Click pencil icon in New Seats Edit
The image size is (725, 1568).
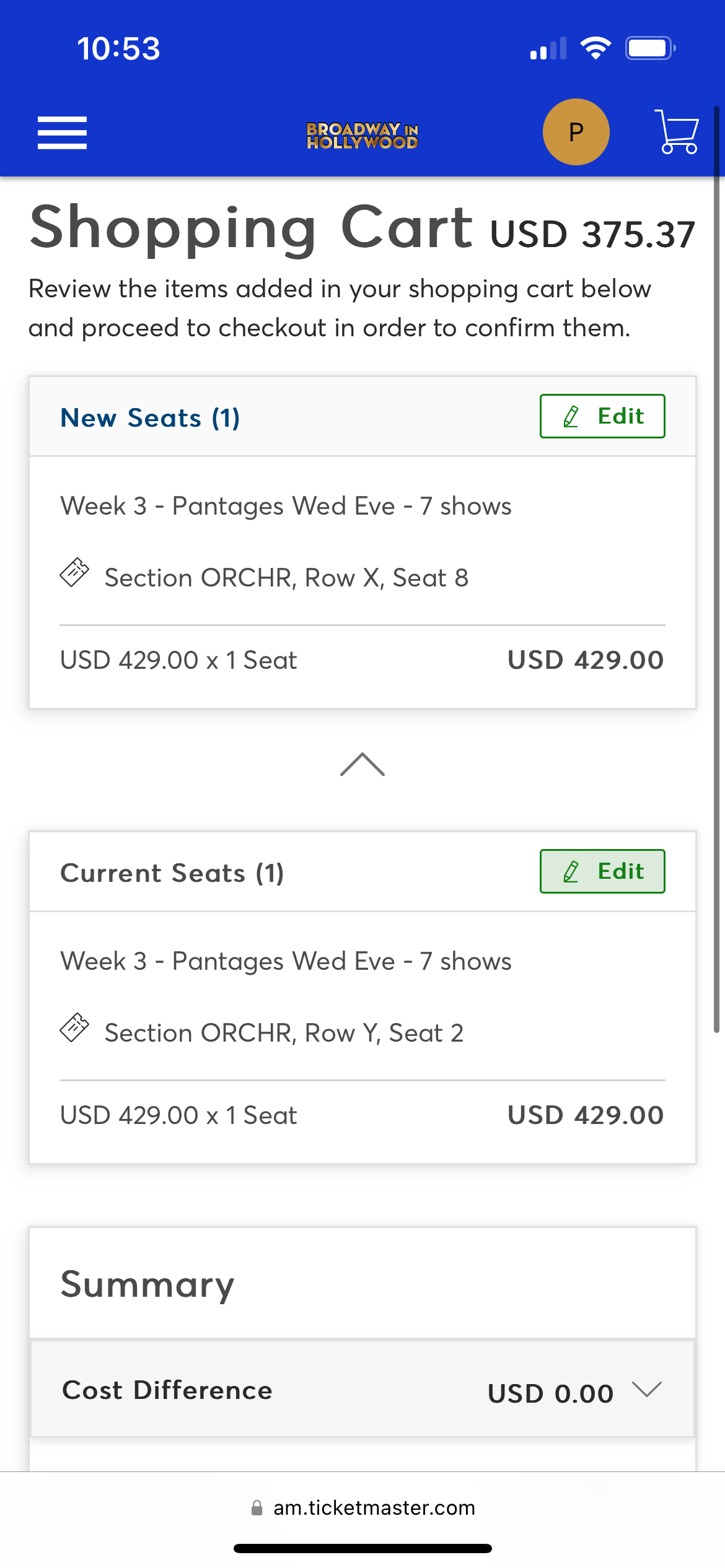point(571,416)
